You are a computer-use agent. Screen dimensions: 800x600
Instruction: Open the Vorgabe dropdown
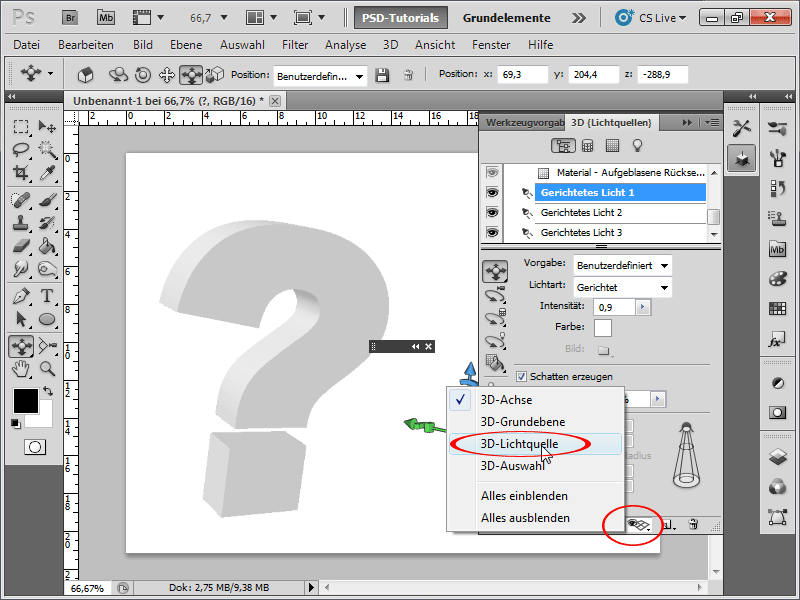pos(622,265)
